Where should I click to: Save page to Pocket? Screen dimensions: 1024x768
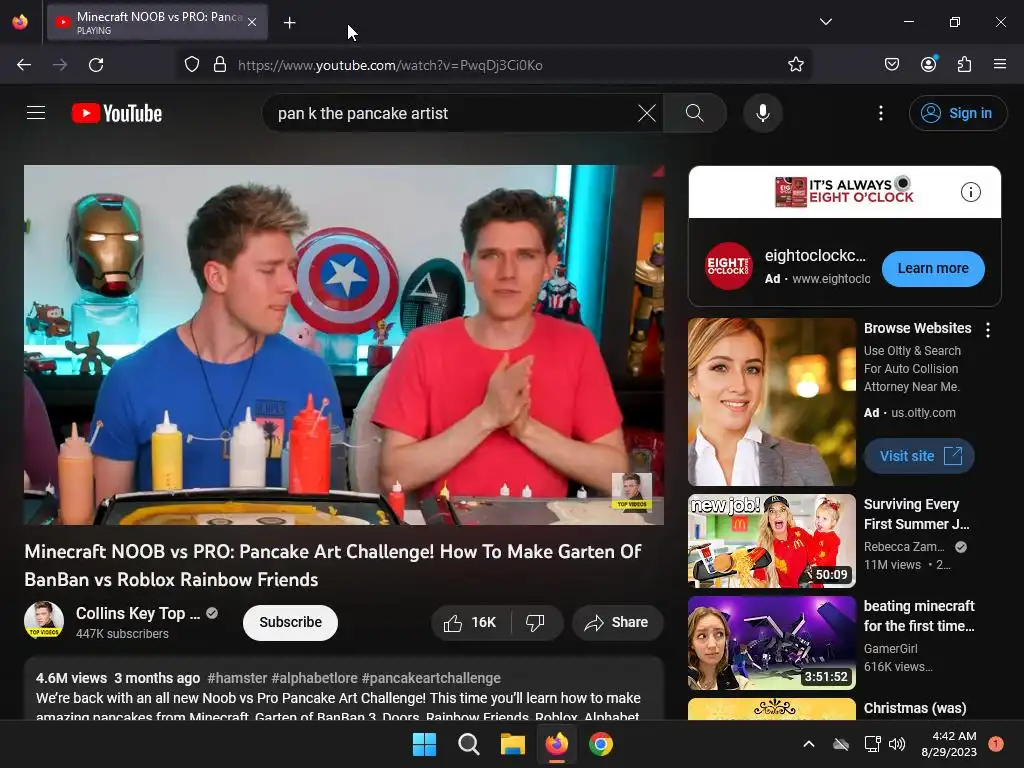[891, 65]
